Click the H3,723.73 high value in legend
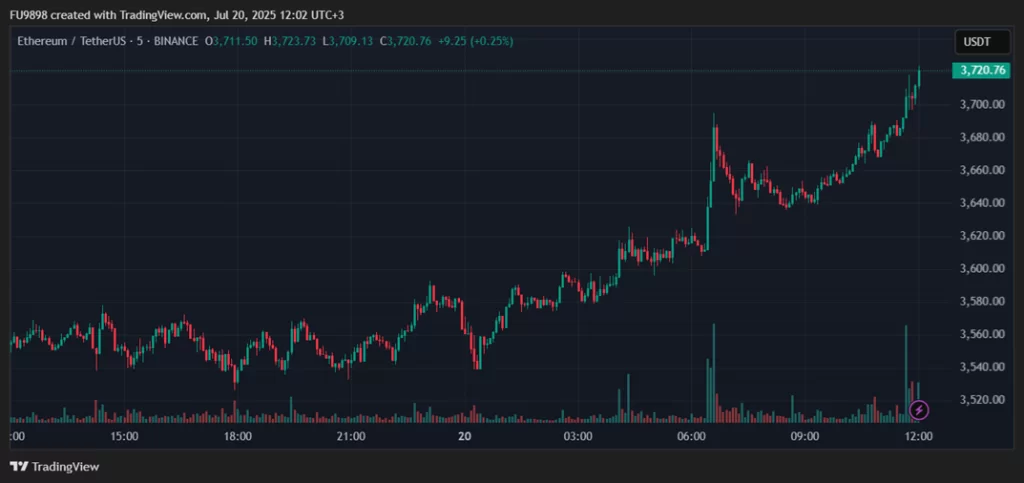 290,41
